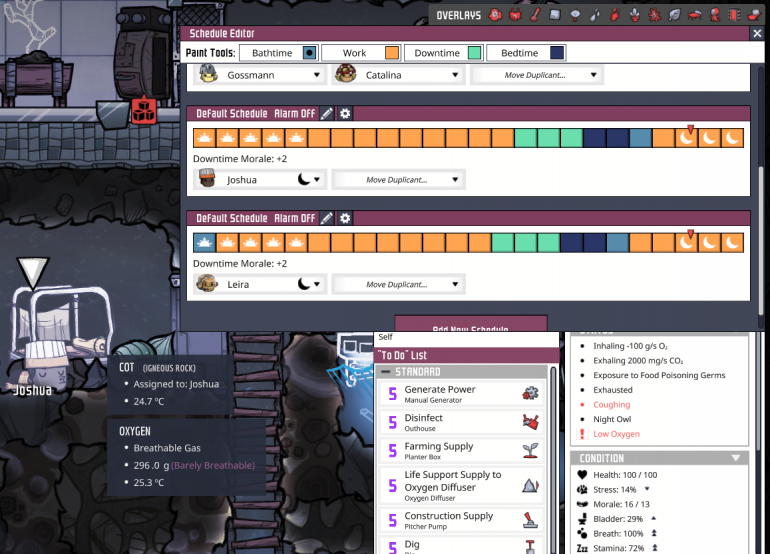Open the Ventilation overlay
The image size is (770, 554).
(x=615, y=15)
